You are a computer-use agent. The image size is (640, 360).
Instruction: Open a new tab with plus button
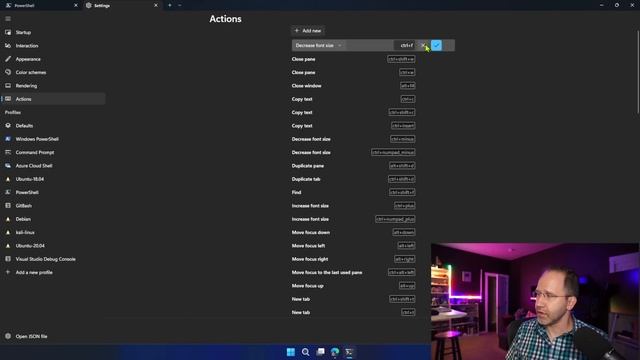click(x=170, y=5)
